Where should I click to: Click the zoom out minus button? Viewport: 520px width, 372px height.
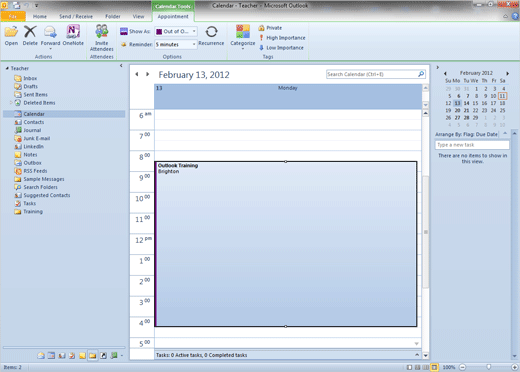(463, 367)
